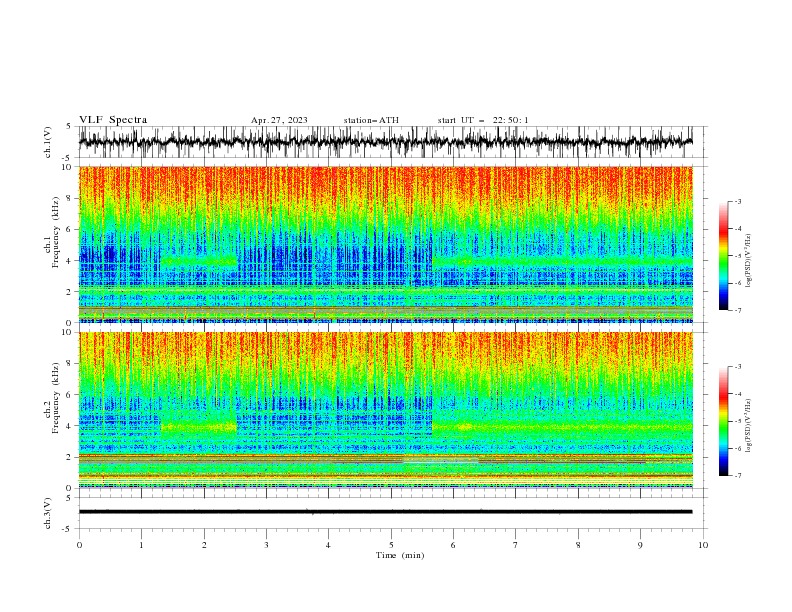The height and width of the screenshot is (612, 792).
Task: Click the ch.2 'Frequency (kHz)' axis label
Action: [56, 398]
